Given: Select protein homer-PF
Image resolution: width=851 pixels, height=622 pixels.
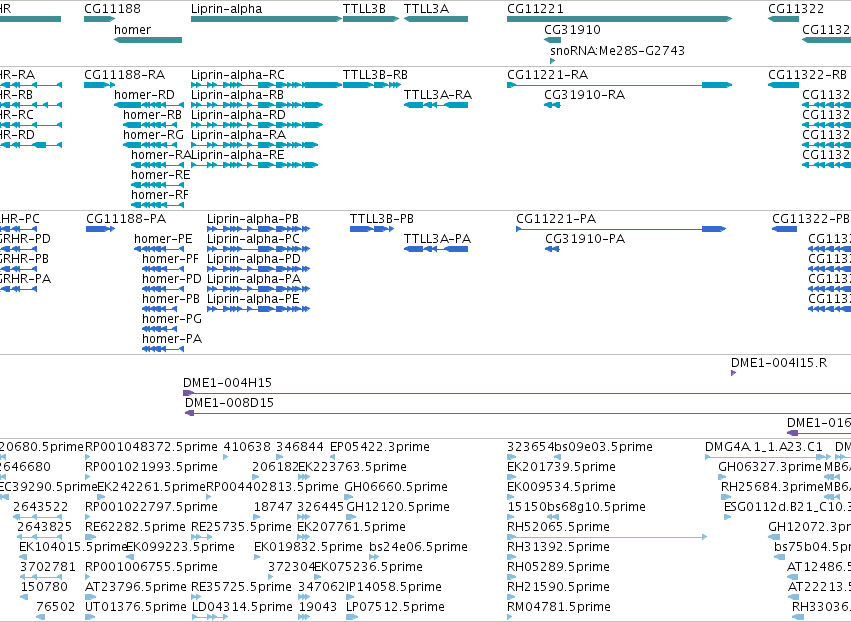Looking at the screenshot, I should [x=163, y=269].
